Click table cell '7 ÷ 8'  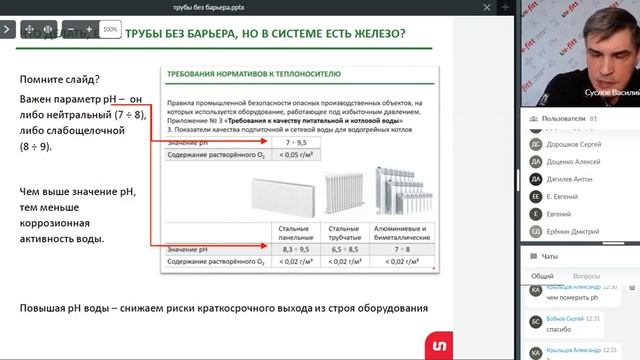tap(402, 249)
